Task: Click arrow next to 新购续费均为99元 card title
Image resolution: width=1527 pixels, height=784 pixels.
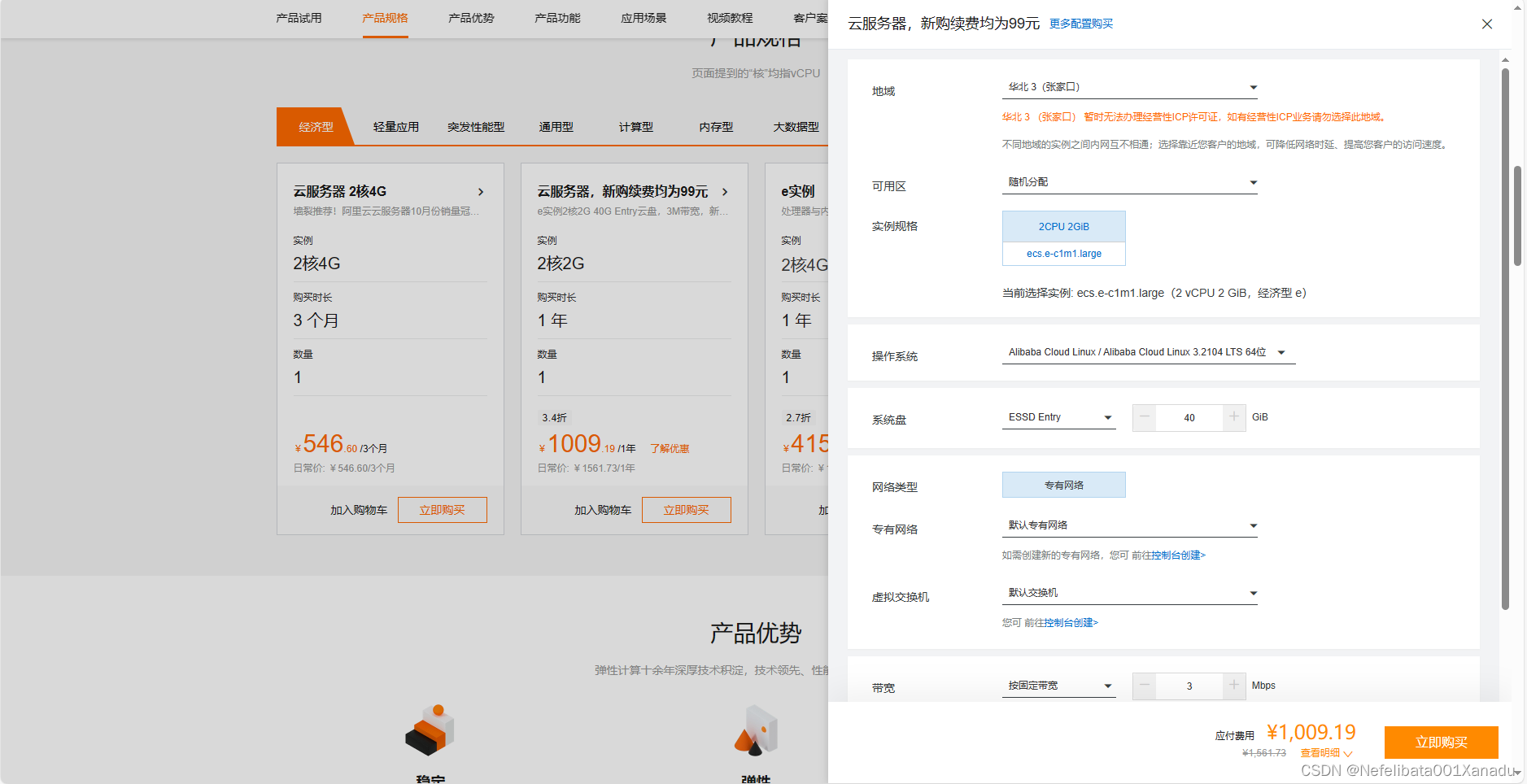Action: [x=725, y=192]
